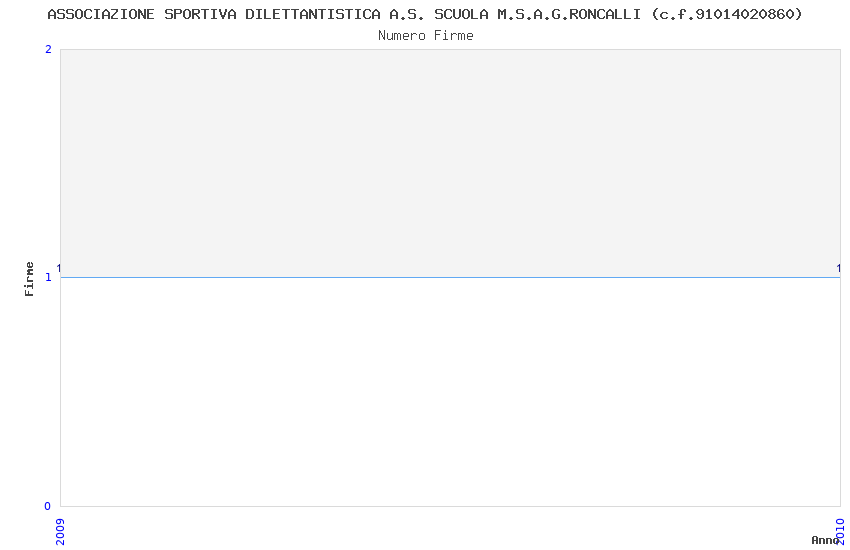Screen dimensions: 850x550
Task: Select the 2009 year axis label
Action: (60, 532)
